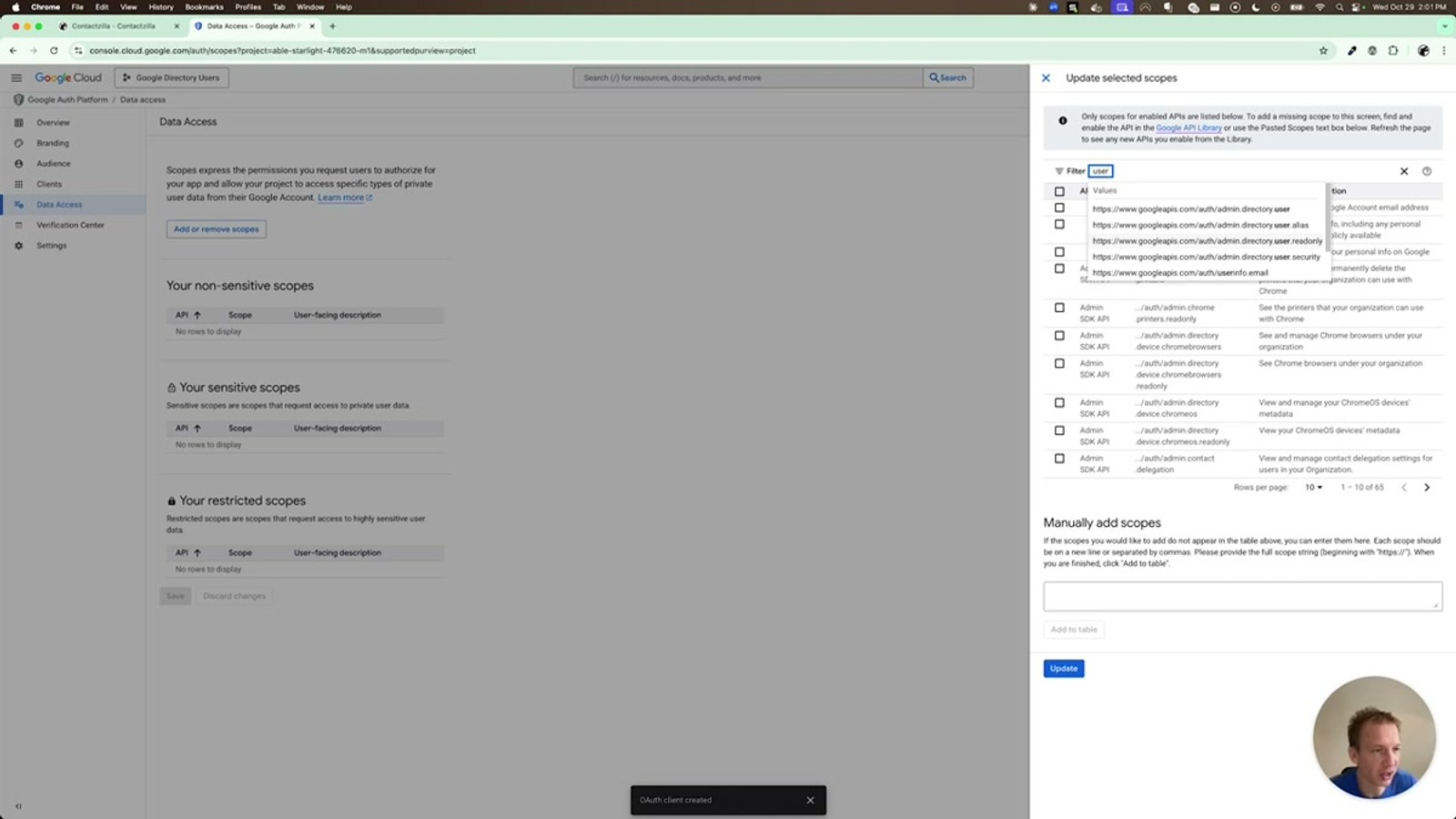Image resolution: width=1456 pixels, height=819 pixels.
Task: Click the manually add scopes text area
Action: [1243, 597]
